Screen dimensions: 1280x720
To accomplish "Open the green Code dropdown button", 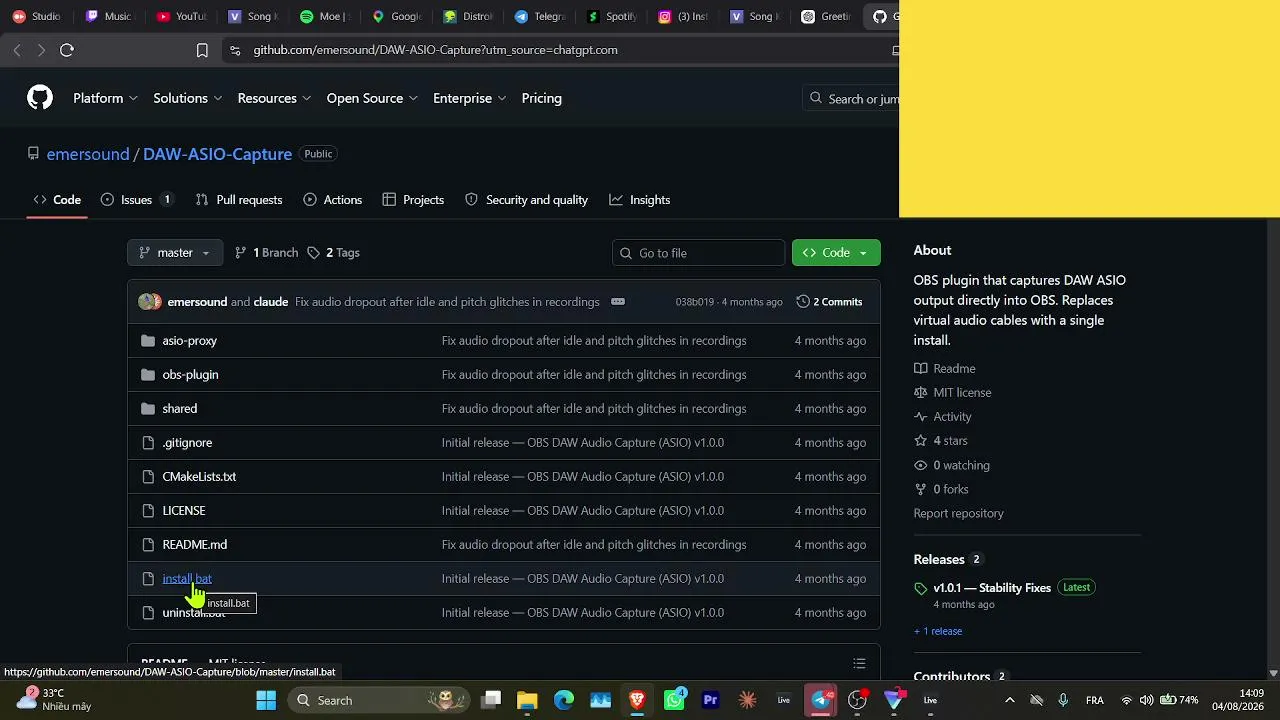I will click(836, 253).
